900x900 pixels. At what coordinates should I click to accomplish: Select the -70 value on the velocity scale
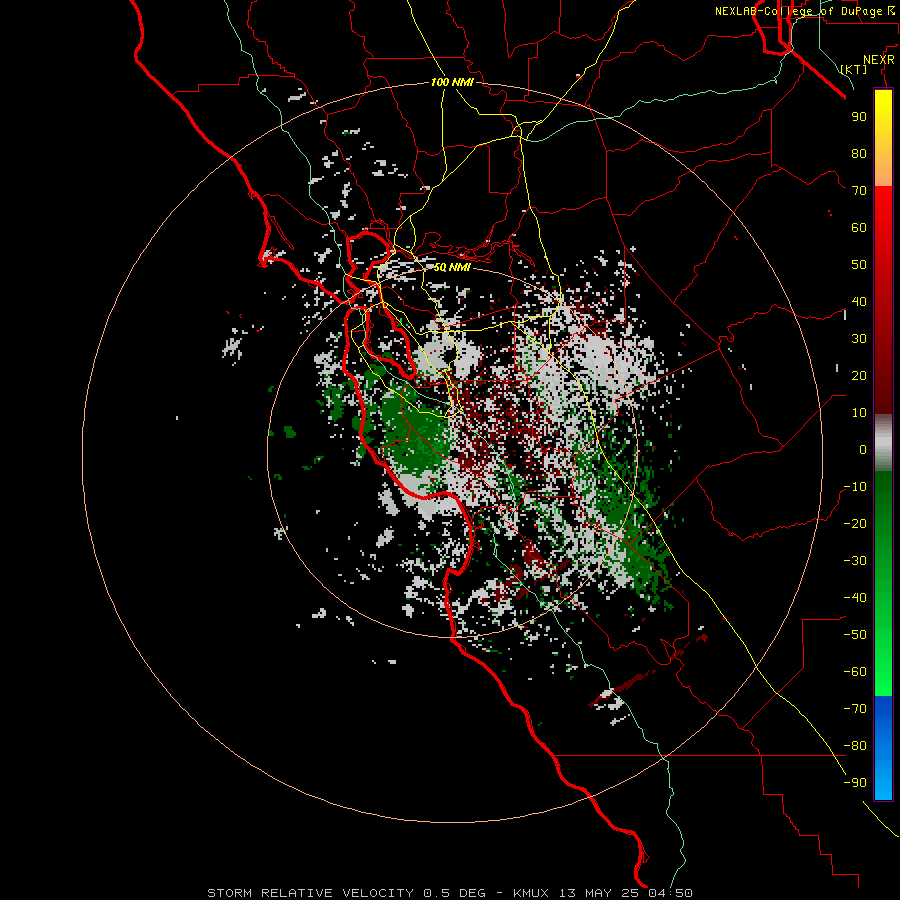coord(855,709)
